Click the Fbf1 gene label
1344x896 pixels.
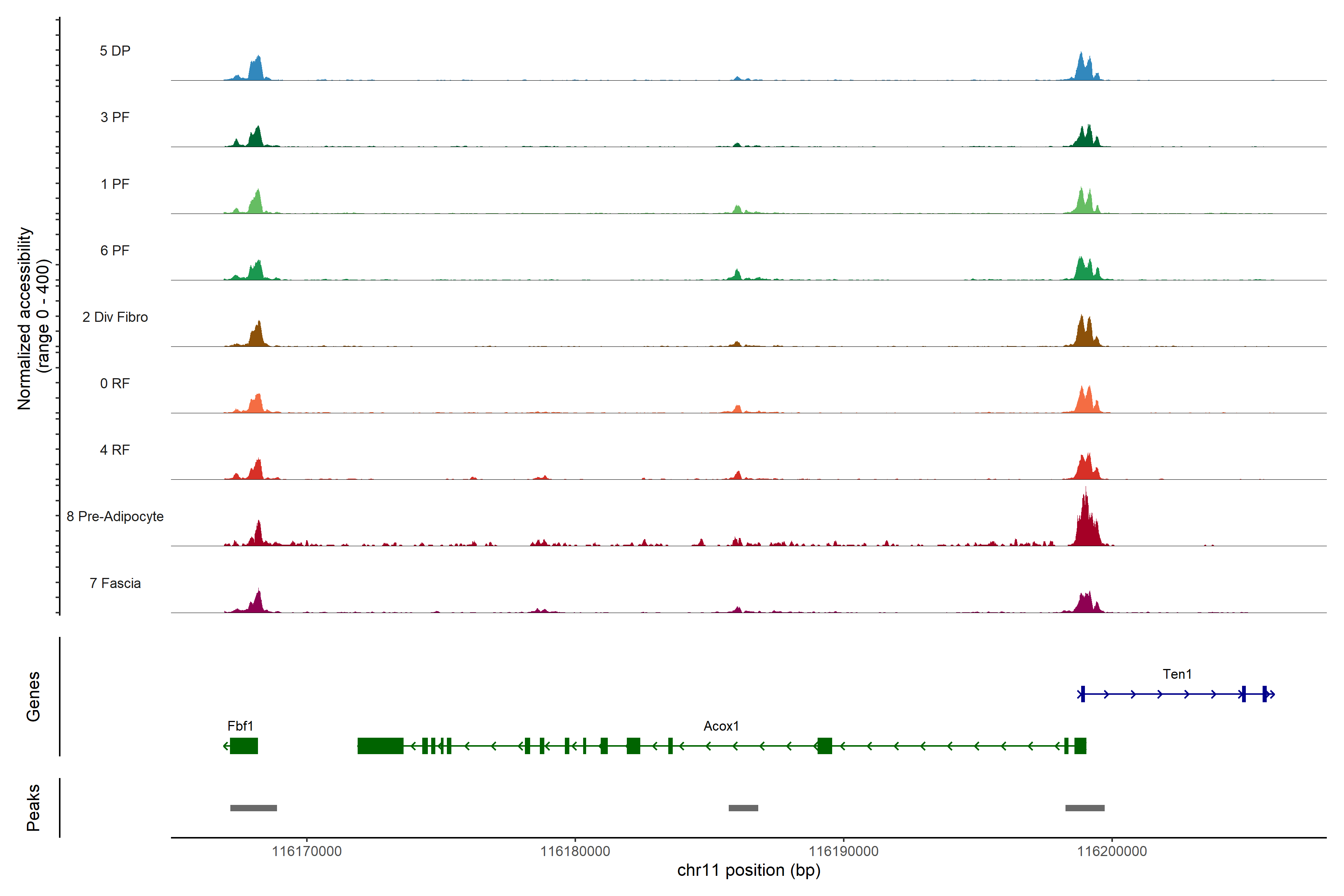tap(240, 726)
